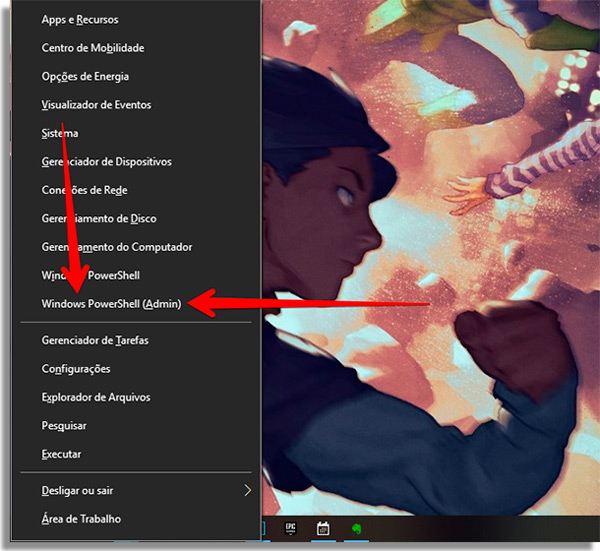Open Apps e Recursos menu entry

tap(136, 20)
